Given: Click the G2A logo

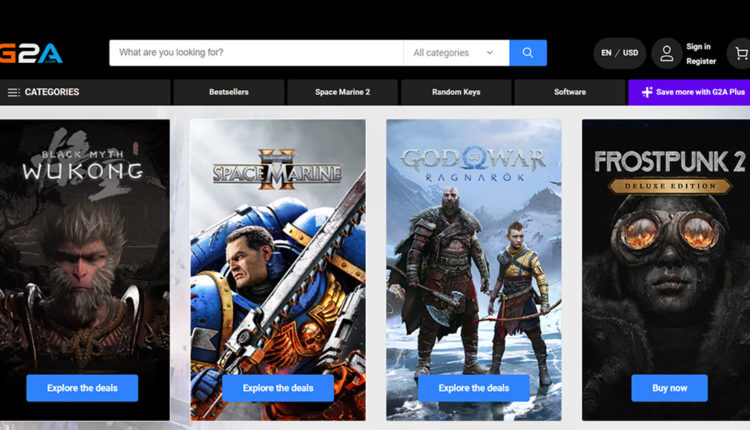Looking at the screenshot, I should pyautogui.click(x=30, y=53).
